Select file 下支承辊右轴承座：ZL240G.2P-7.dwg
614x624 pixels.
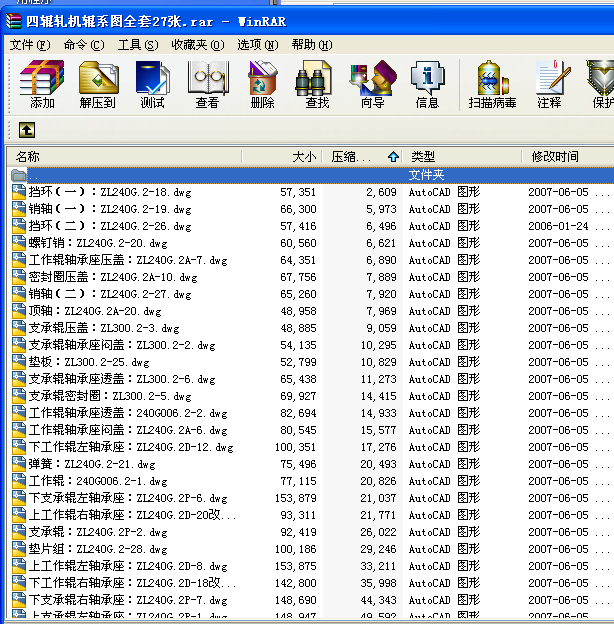tap(128, 600)
